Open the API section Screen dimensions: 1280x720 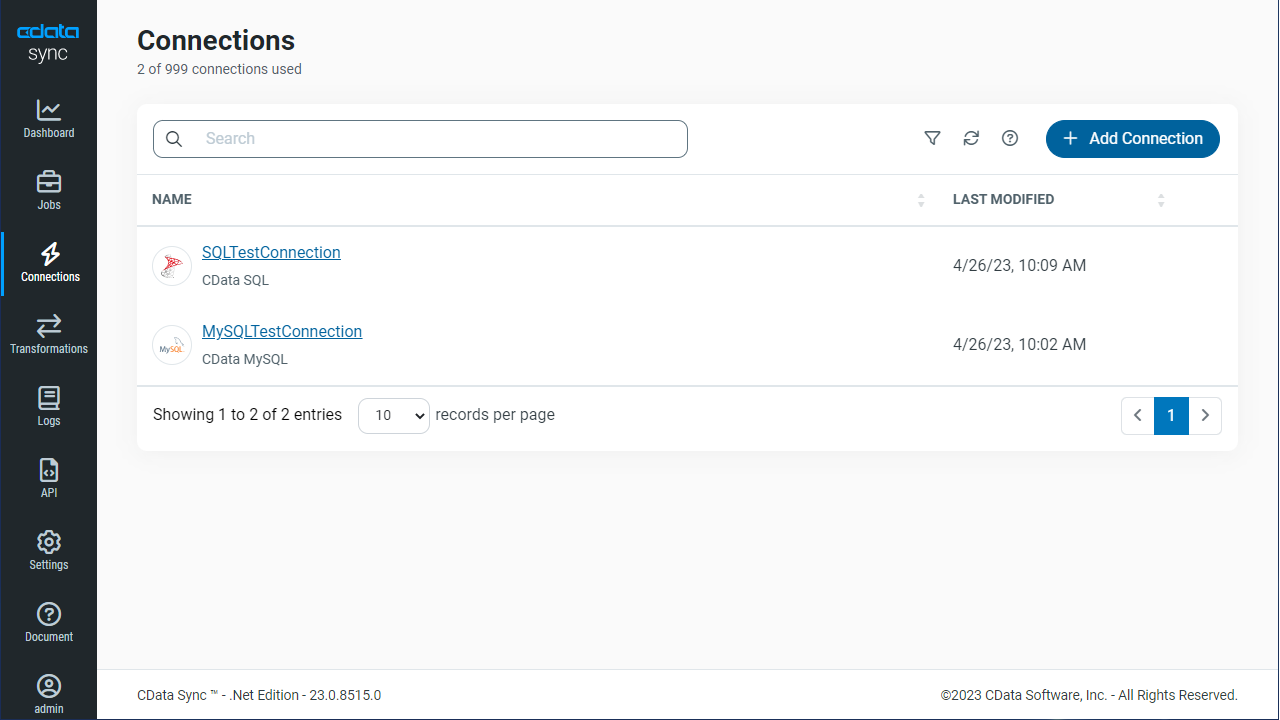[x=48, y=477]
